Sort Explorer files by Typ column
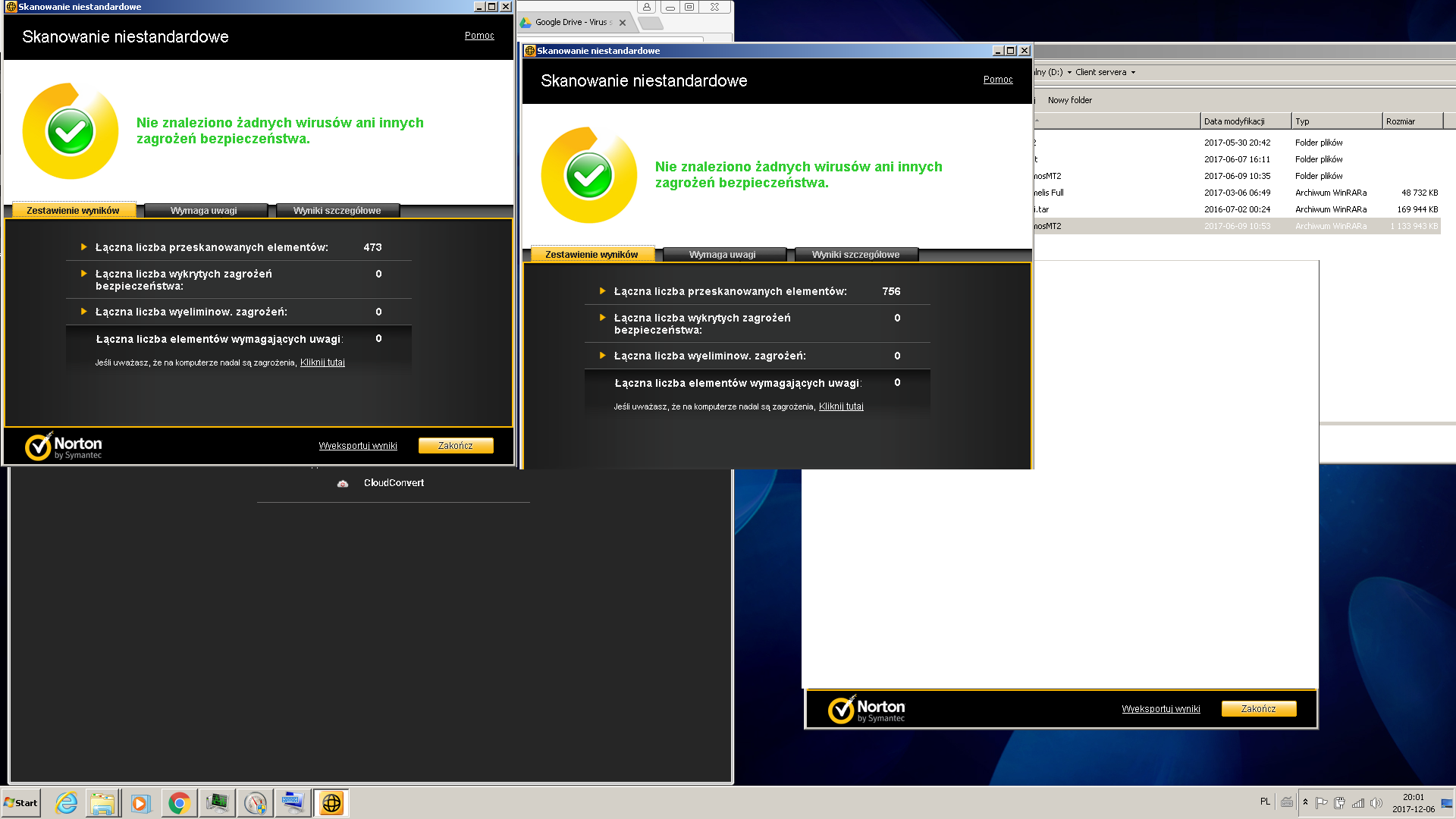1456x819 pixels. pyautogui.click(x=1337, y=121)
